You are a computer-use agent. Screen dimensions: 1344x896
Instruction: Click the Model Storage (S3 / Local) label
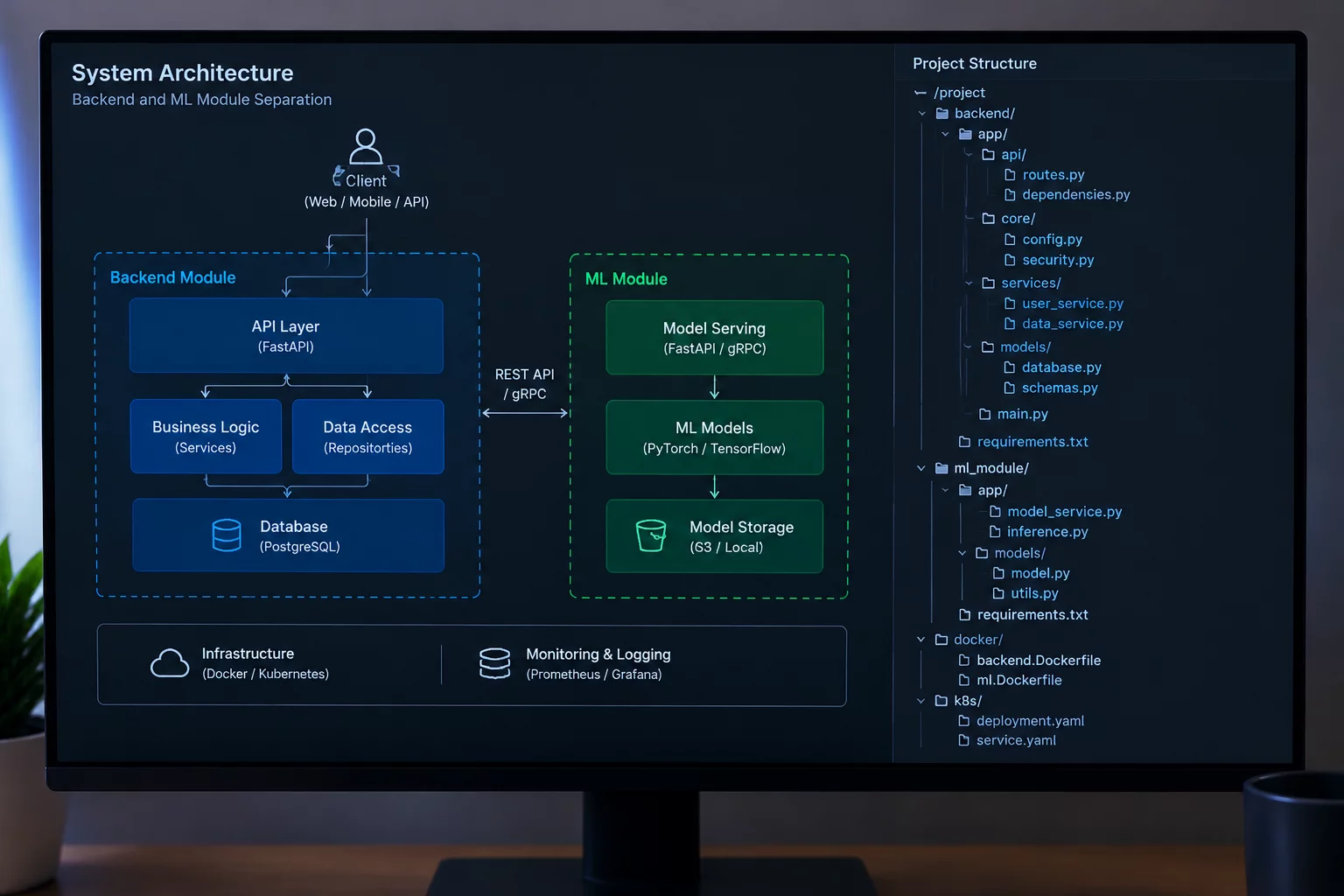pos(741,537)
